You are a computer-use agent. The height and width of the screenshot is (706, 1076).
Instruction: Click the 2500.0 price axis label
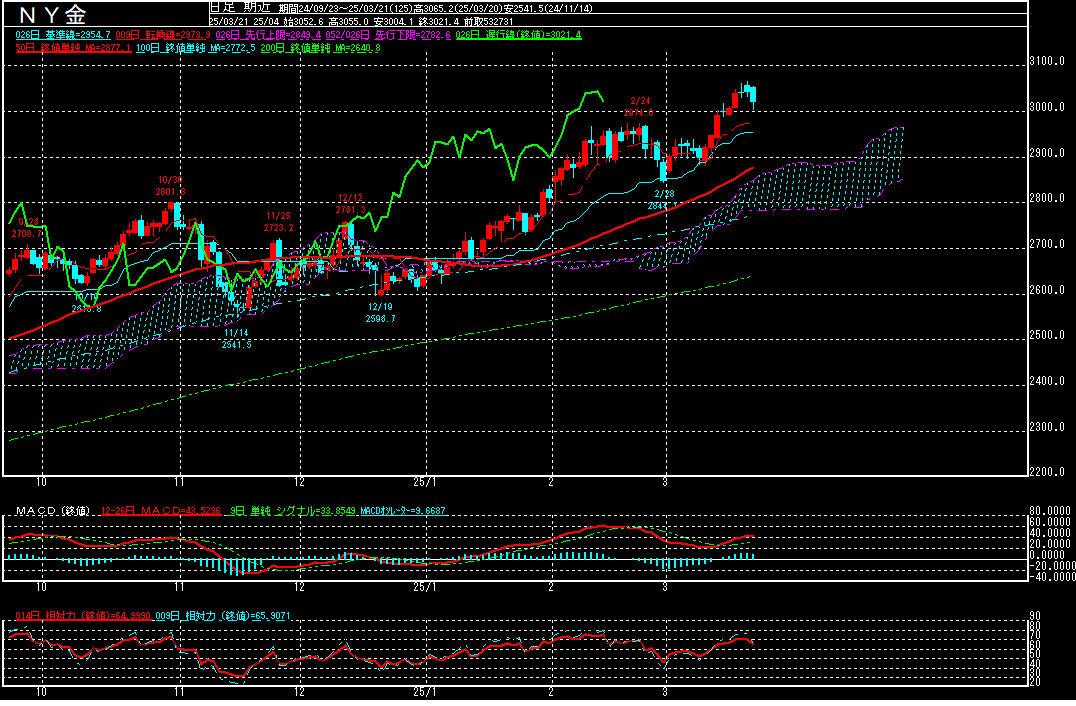point(1046,336)
